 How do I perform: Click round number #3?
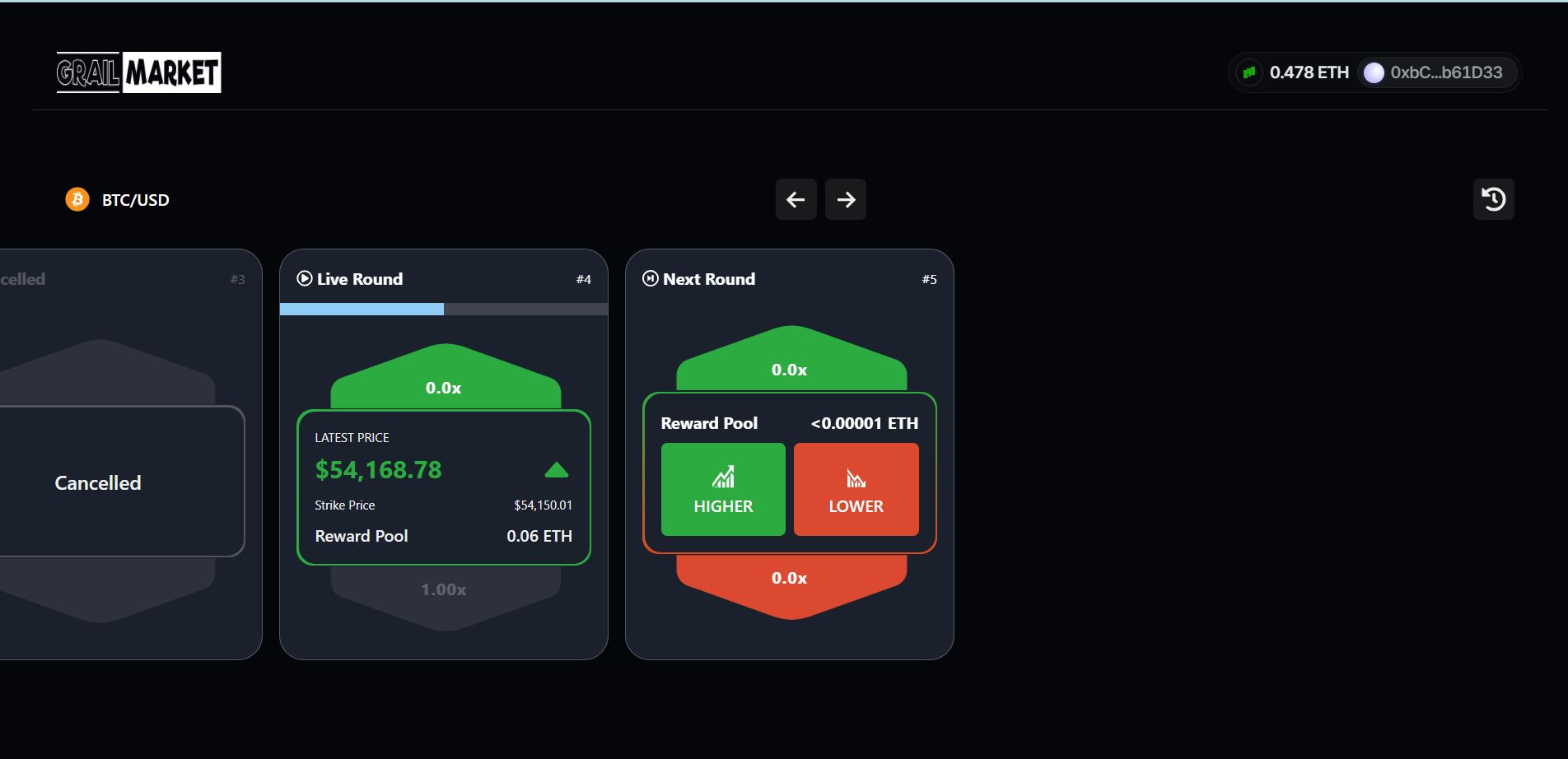(x=237, y=279)
